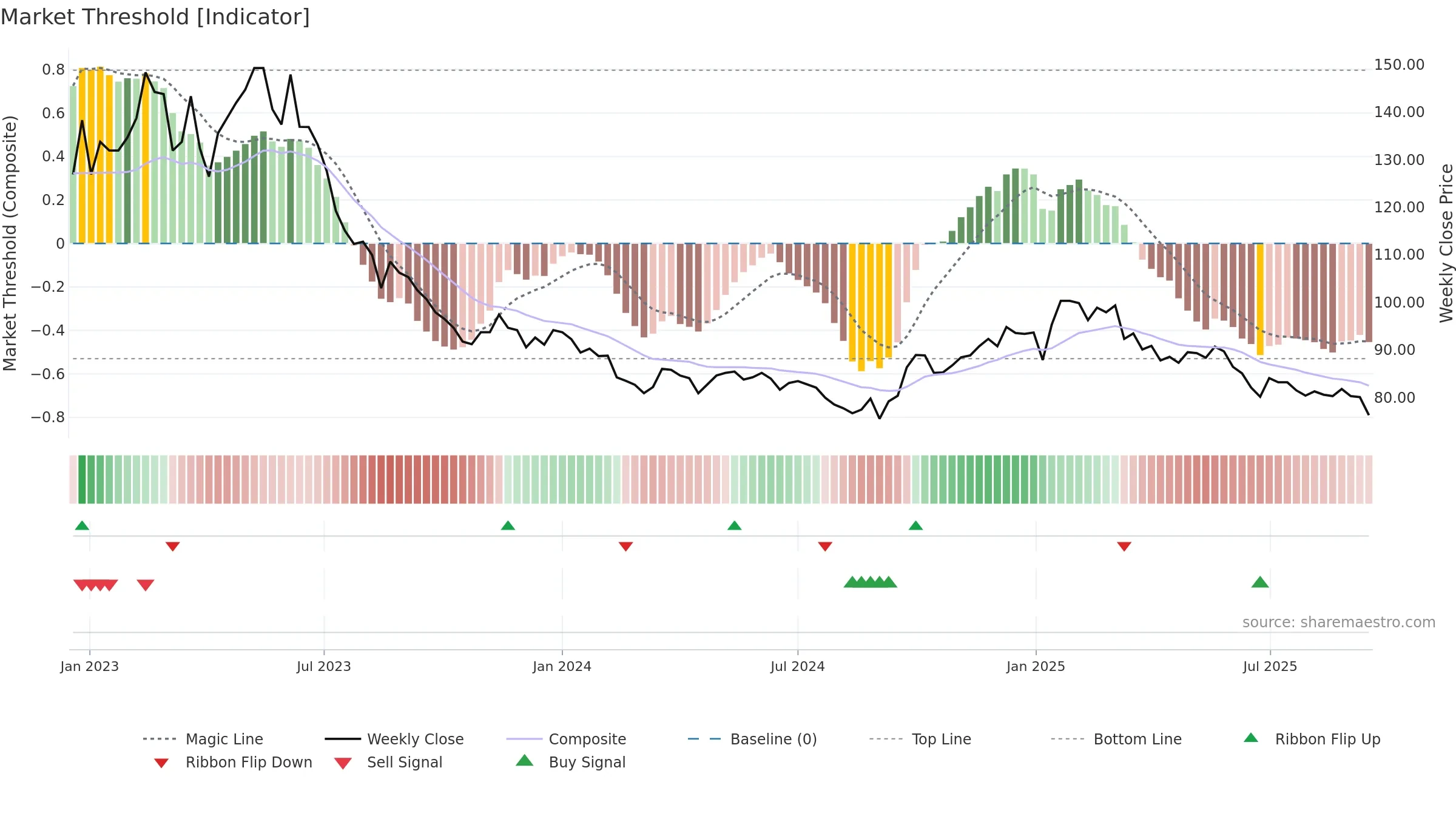Click the red Sell Signal legend triangle
Screen dimensions: 1456x819
(343, 763)
